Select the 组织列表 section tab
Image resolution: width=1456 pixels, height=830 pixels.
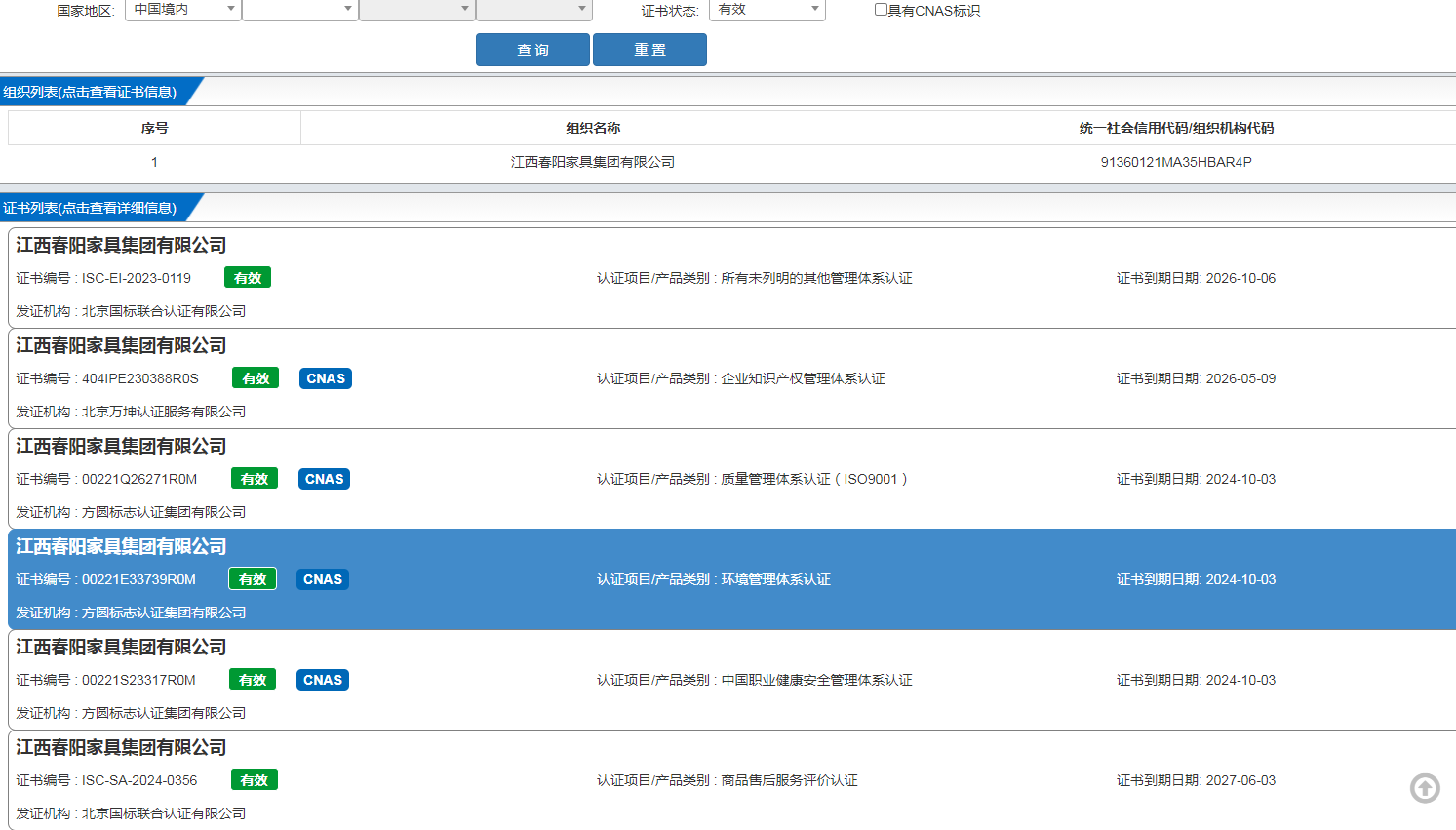[x=96, y=92]
